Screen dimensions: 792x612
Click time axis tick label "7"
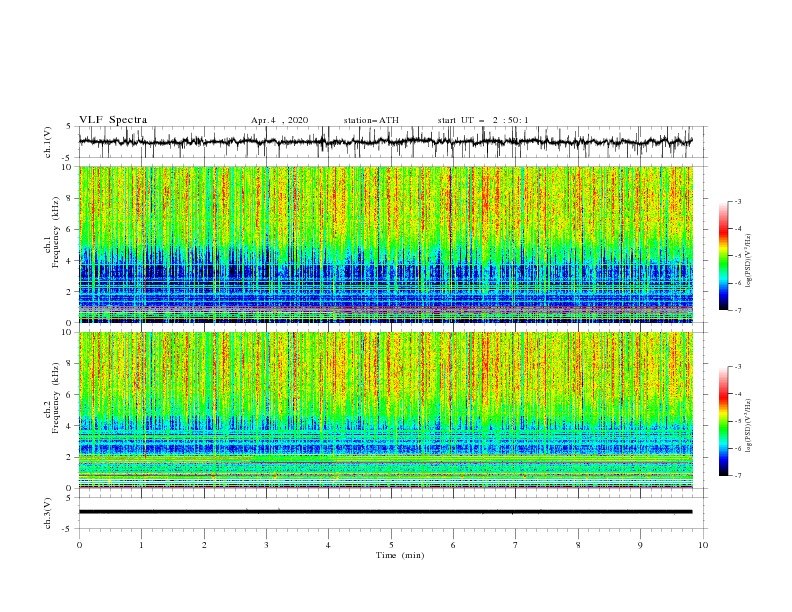coord(516,545)
